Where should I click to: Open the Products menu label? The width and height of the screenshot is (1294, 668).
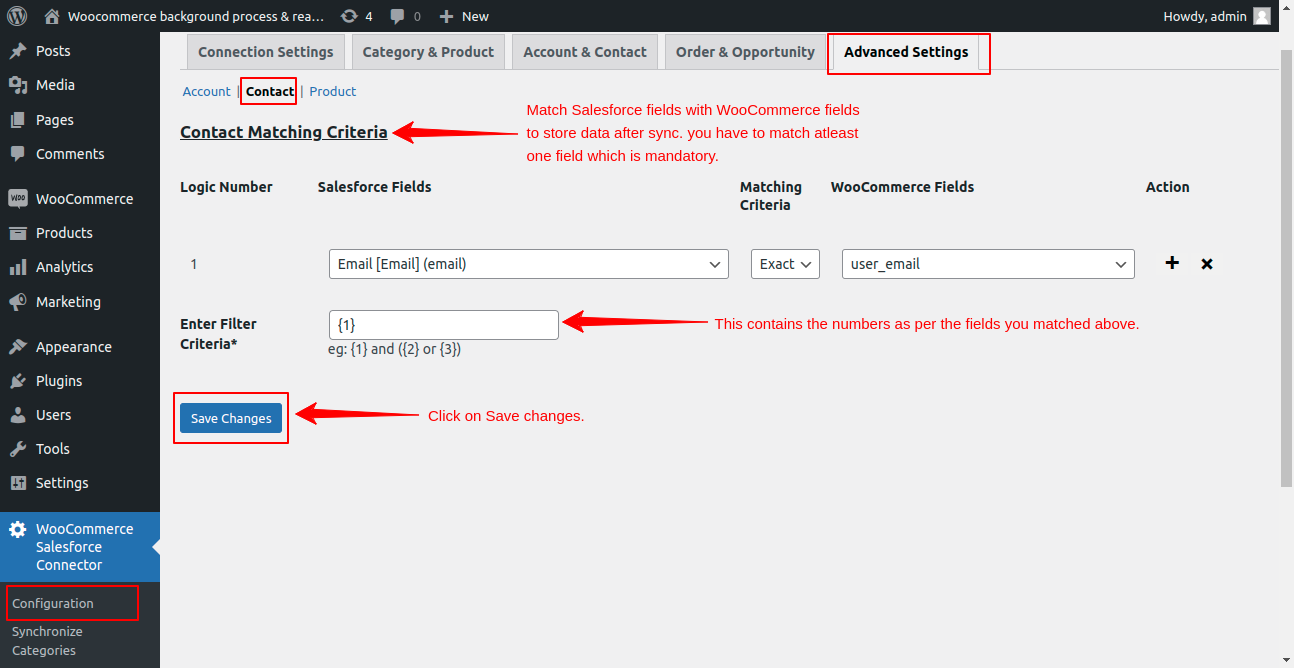[x=64, y=233]
